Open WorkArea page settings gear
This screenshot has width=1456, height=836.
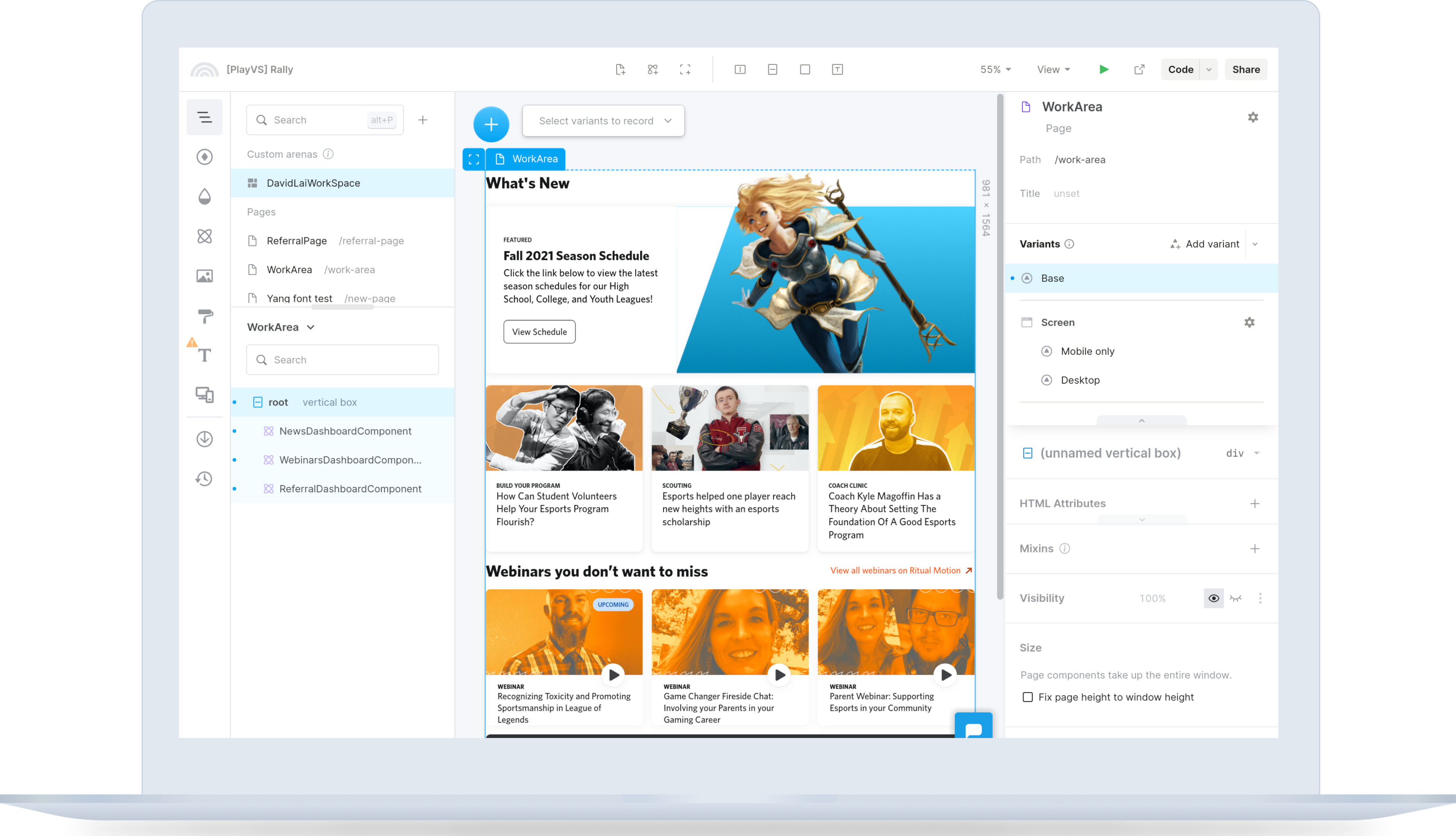coord(1253,117)
